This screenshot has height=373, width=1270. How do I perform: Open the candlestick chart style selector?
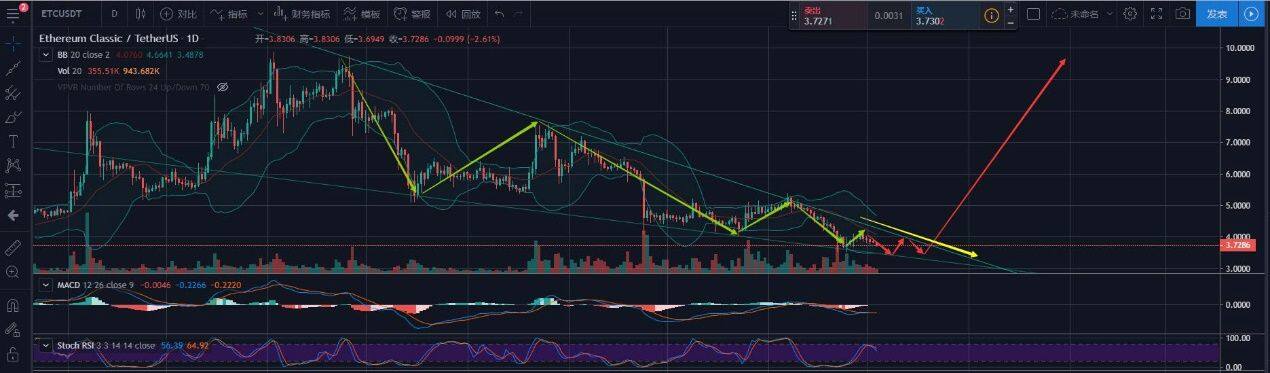coord(139,14)
